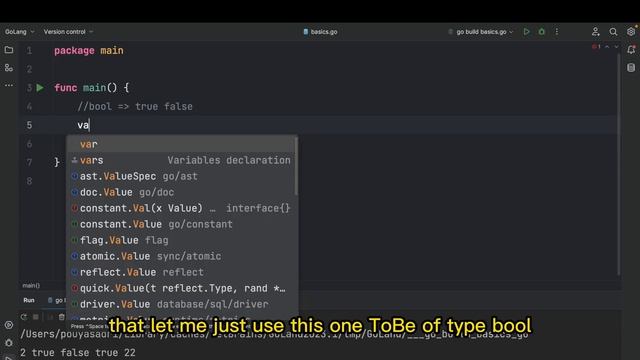Rerun the program in the Run panel
Image resolution: width=640 pixels, height=360 pixels.
[24, 317]
